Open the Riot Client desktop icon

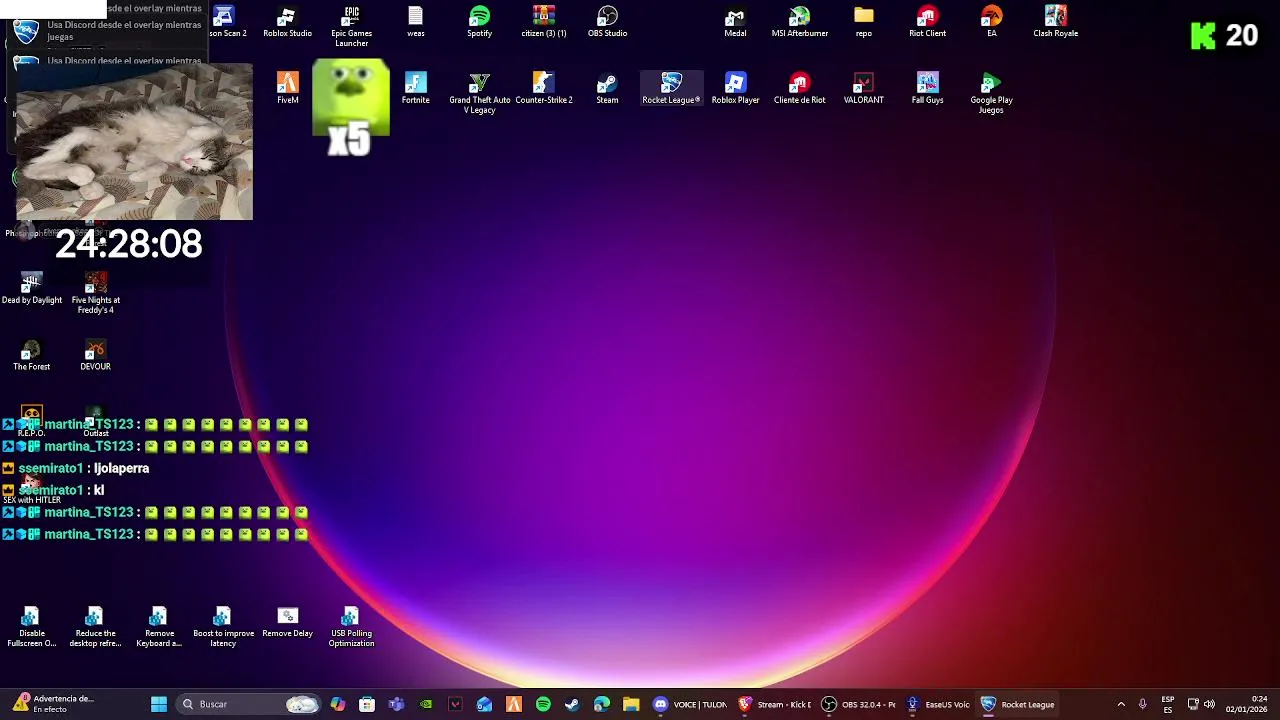point(927,22)
